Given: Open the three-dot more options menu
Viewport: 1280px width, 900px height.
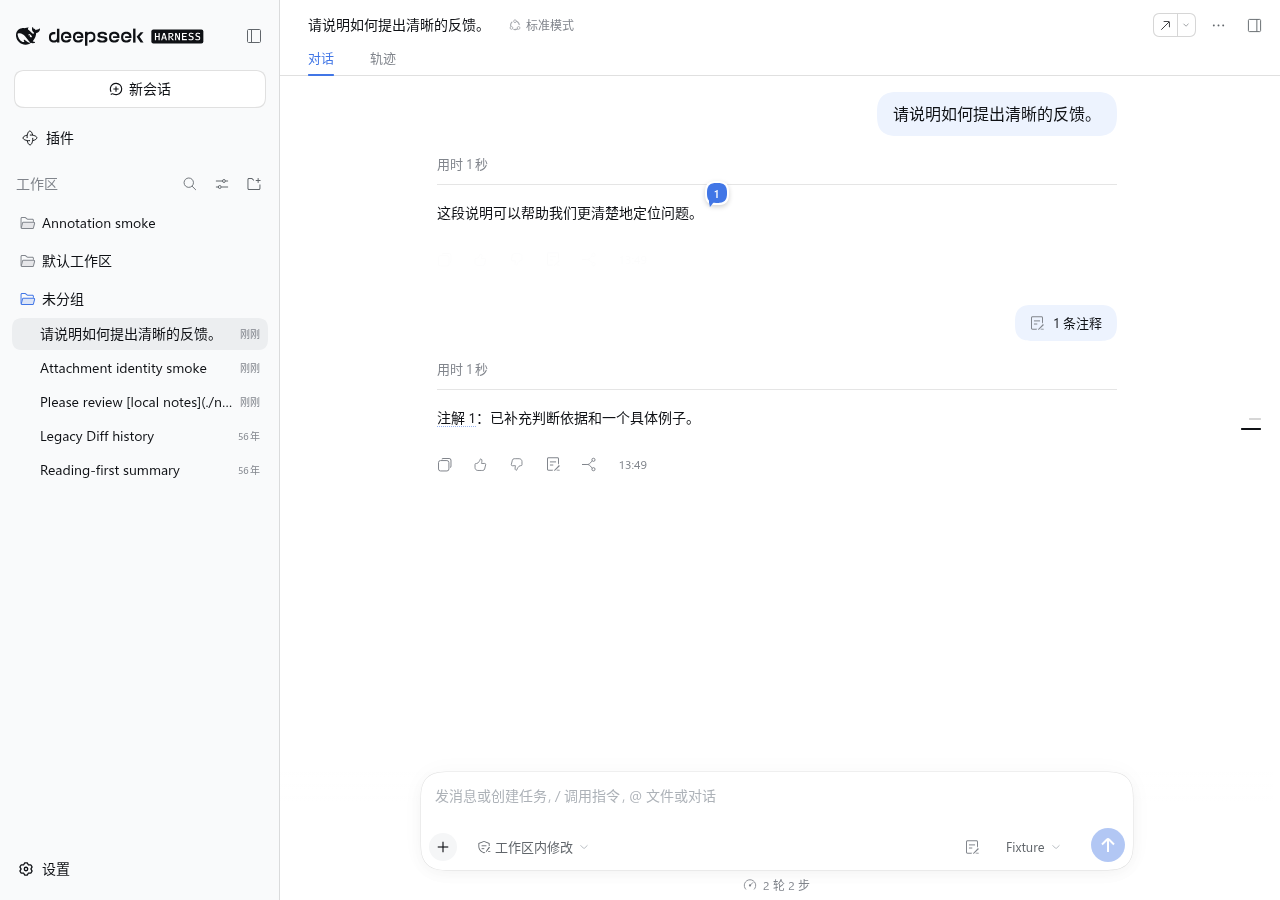Looking at the screenshot, I should click(x=1218, y=25).
